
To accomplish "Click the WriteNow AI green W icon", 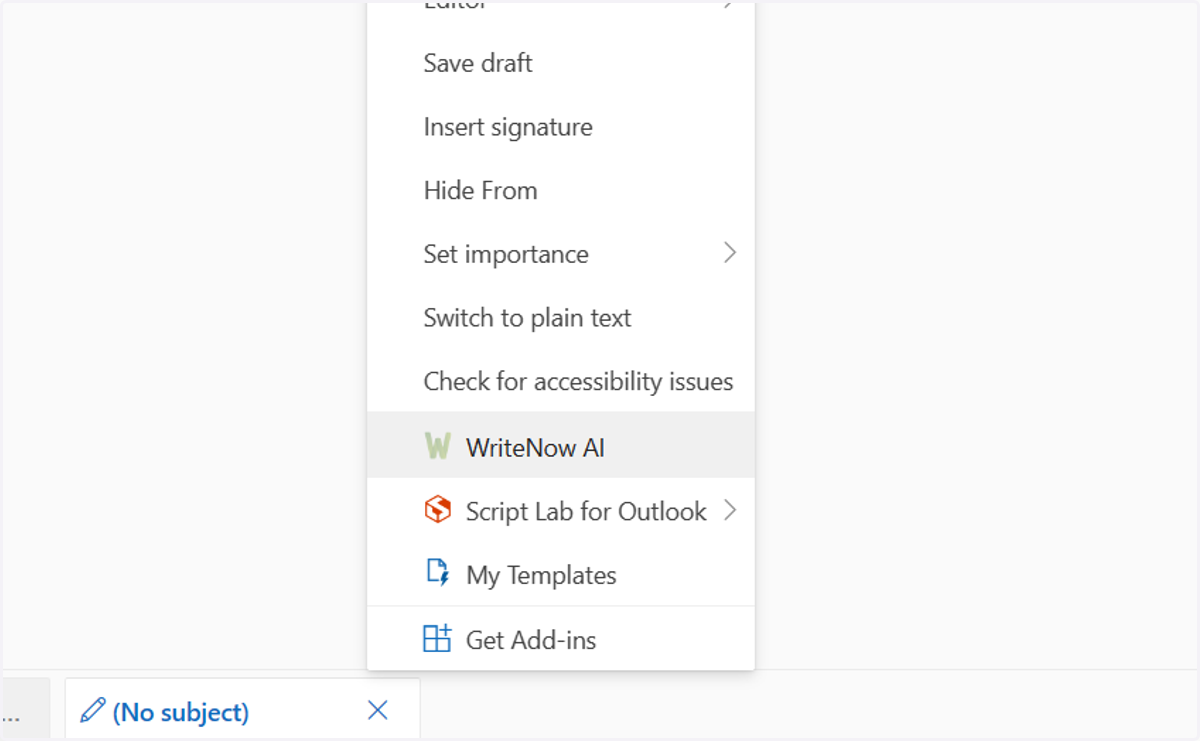I will [437, 446].
